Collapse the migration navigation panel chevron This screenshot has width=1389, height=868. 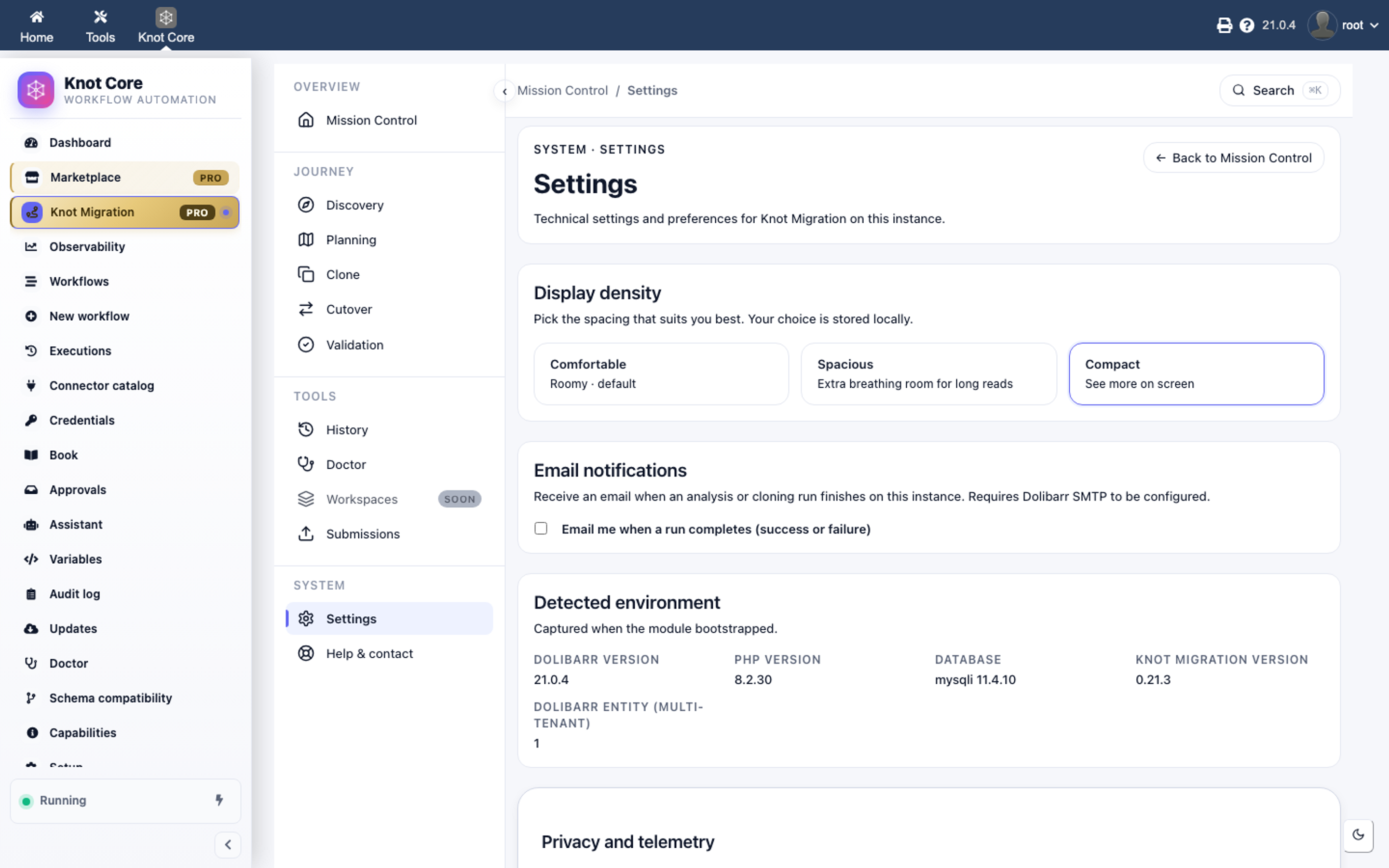click(x=504, y=91)
